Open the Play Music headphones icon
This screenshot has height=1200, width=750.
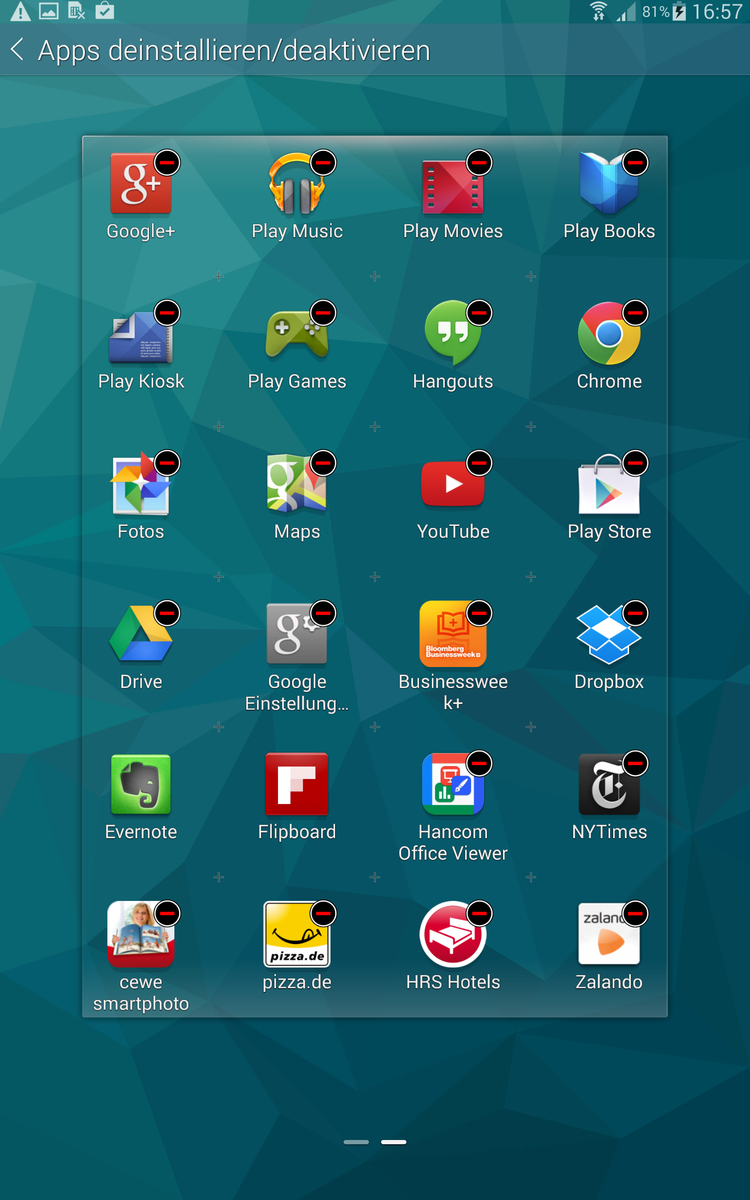(297, 184)
